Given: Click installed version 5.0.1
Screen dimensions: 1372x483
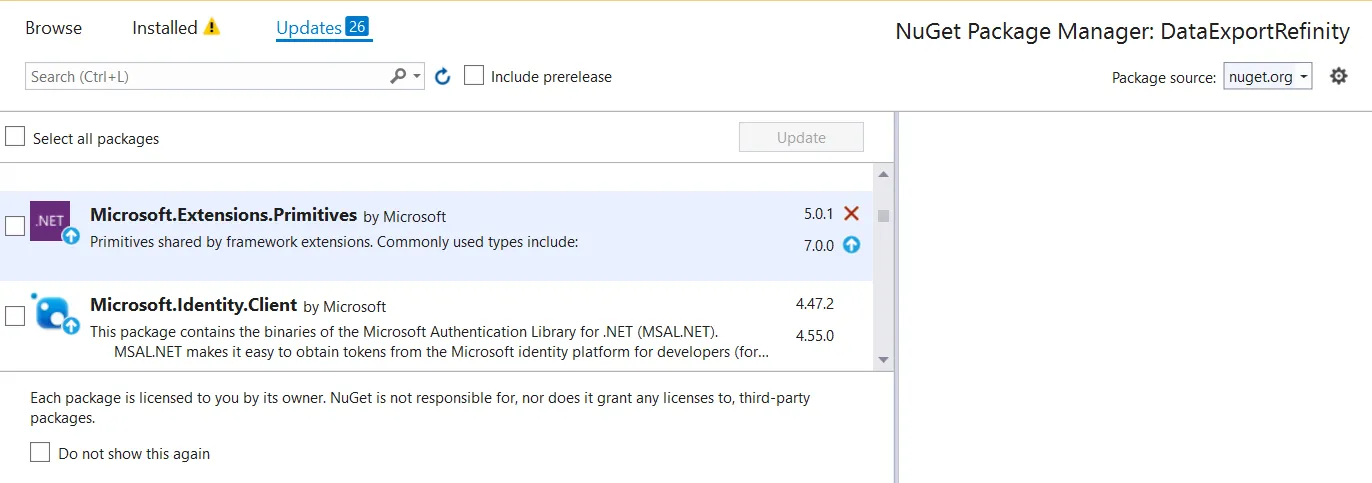Looking at the screenshot, I should pos(818,214).
